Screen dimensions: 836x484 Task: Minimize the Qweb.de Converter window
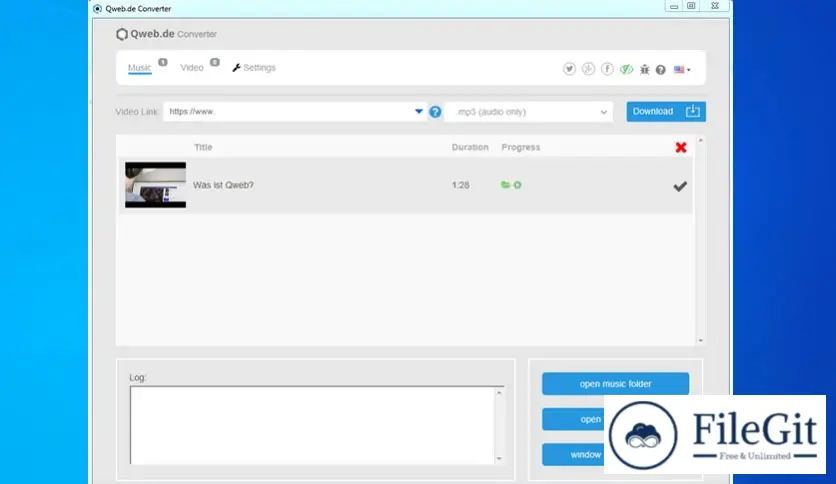(x=674, y=6)
